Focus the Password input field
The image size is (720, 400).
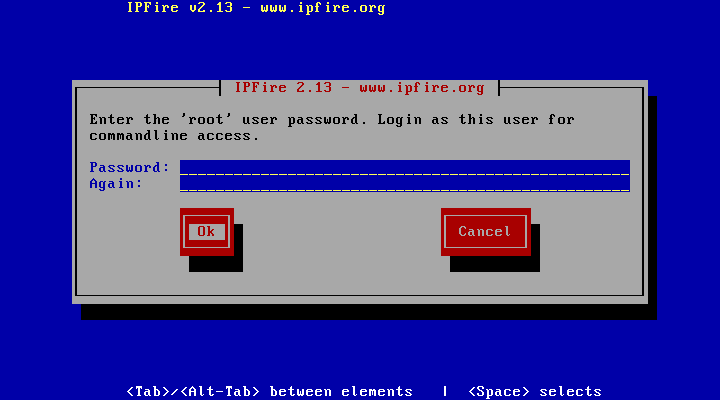click(405, 168)
